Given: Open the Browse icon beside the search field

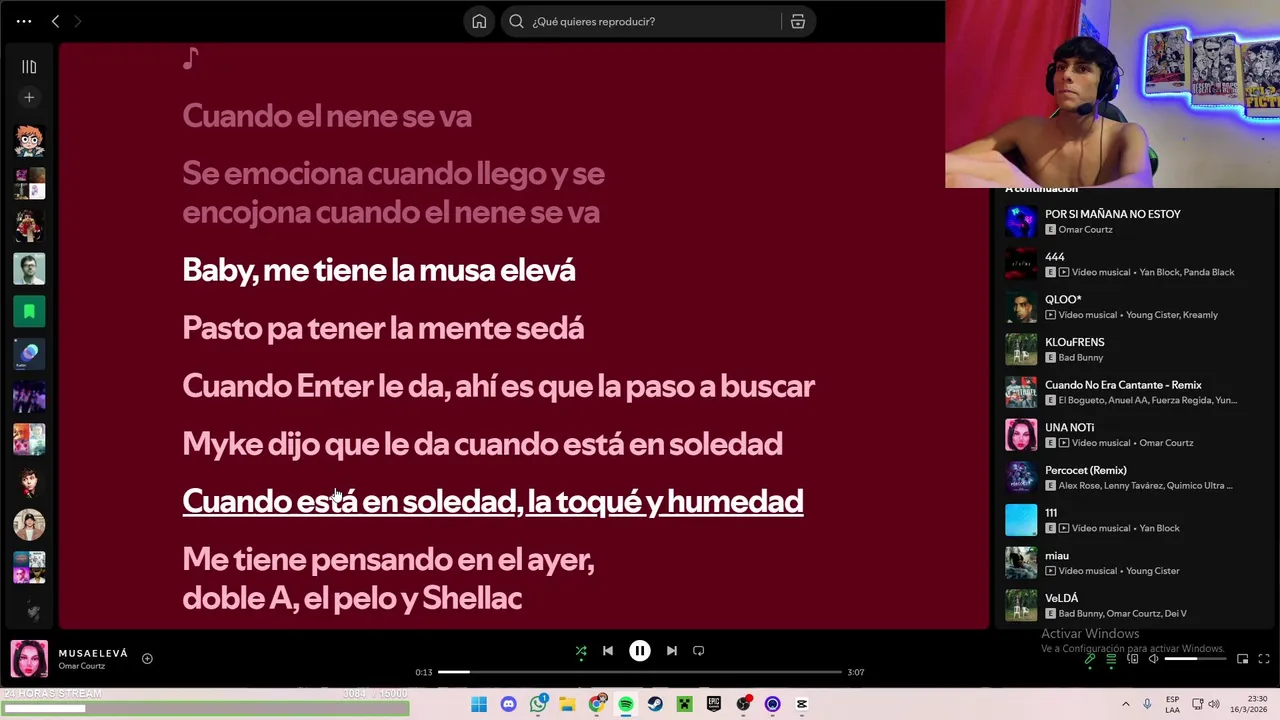Looking at the screenshot, I should point(798,21).
